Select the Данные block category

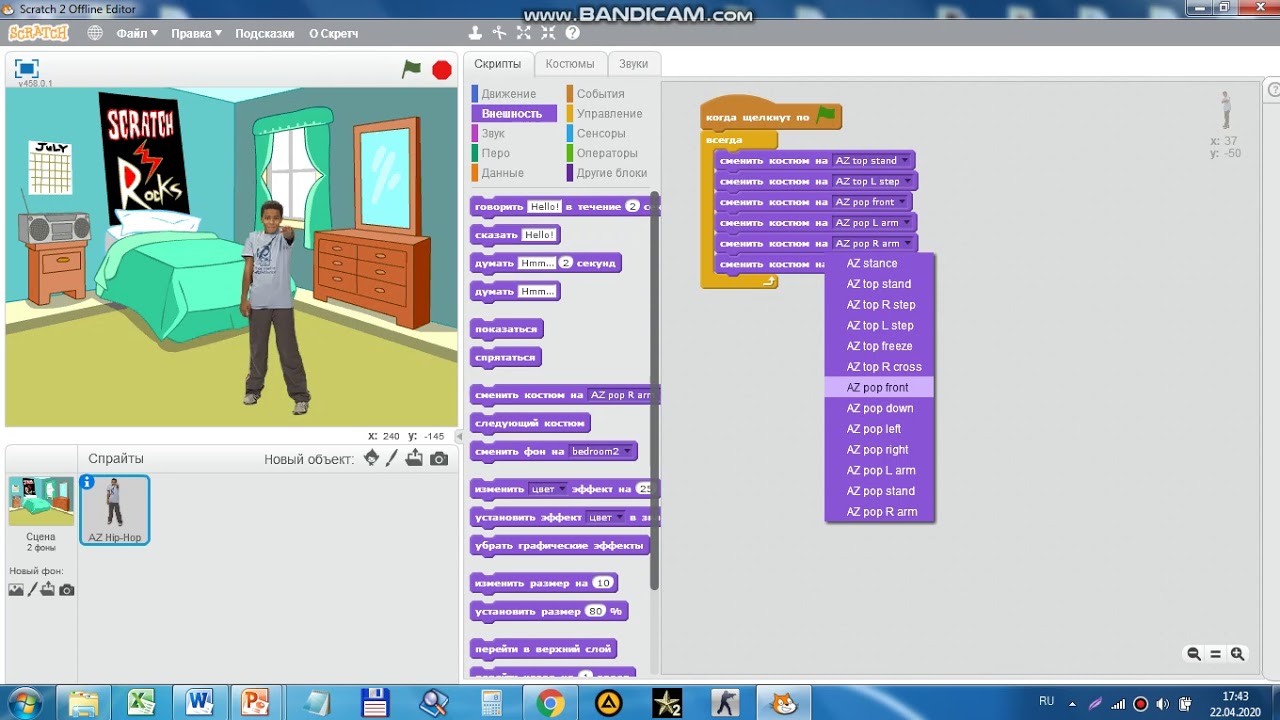[502, 174]
